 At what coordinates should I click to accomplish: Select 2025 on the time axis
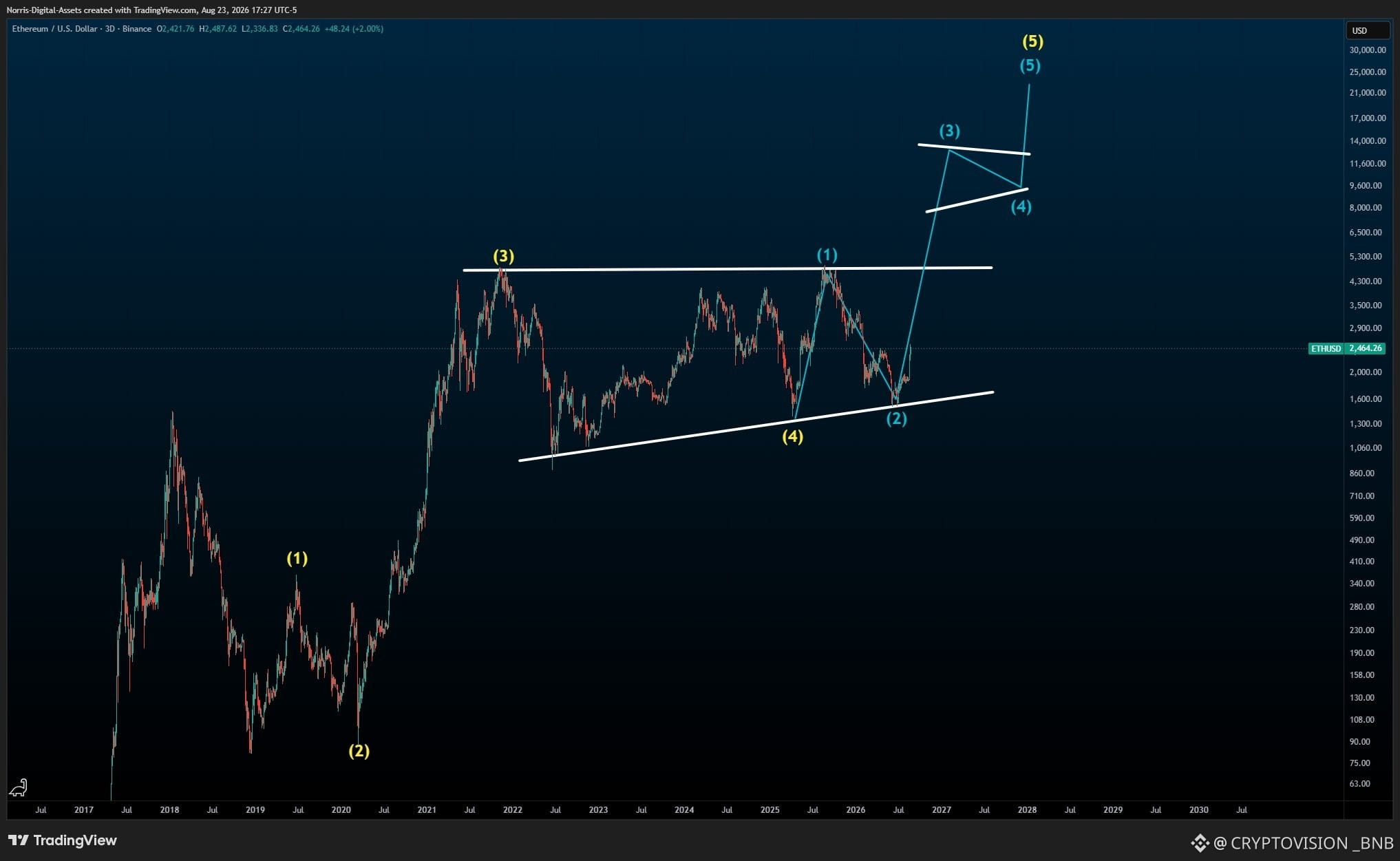tap(770, 810)
